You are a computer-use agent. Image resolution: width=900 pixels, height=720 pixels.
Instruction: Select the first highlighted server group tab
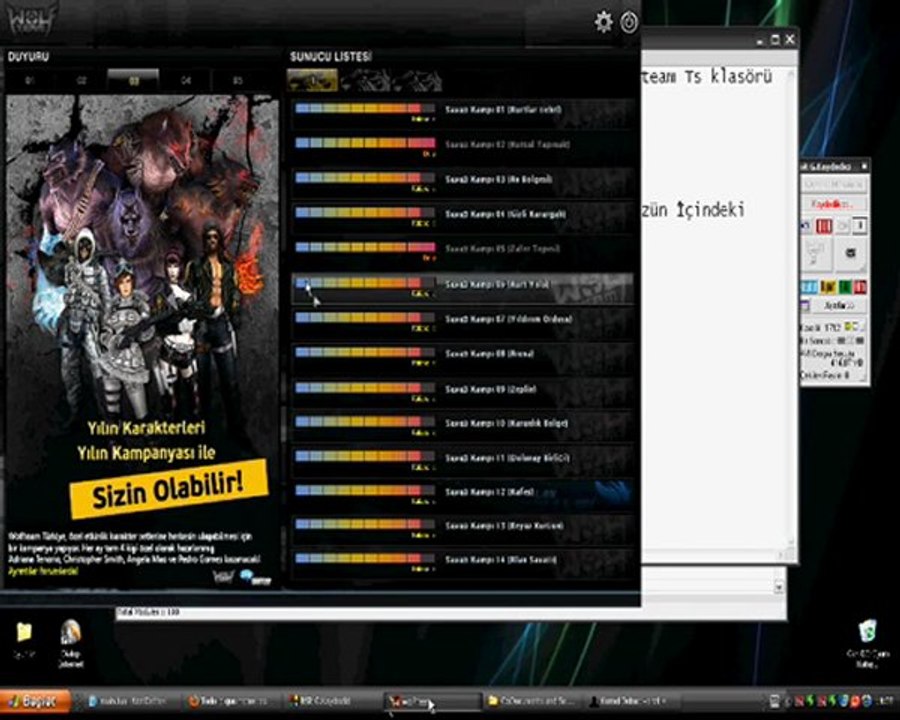[x=312, y=80]
